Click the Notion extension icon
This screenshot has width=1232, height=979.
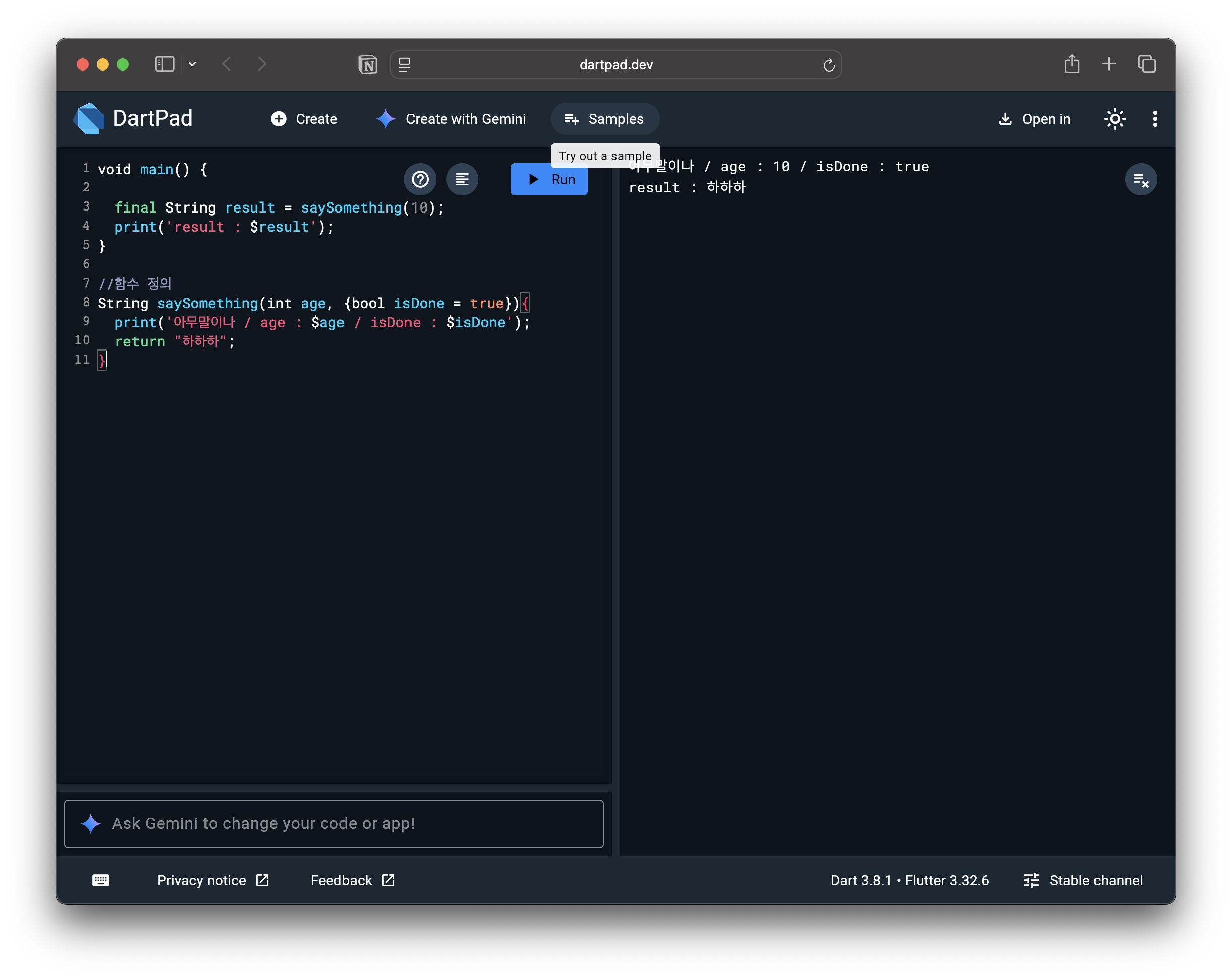coord(367,64)
